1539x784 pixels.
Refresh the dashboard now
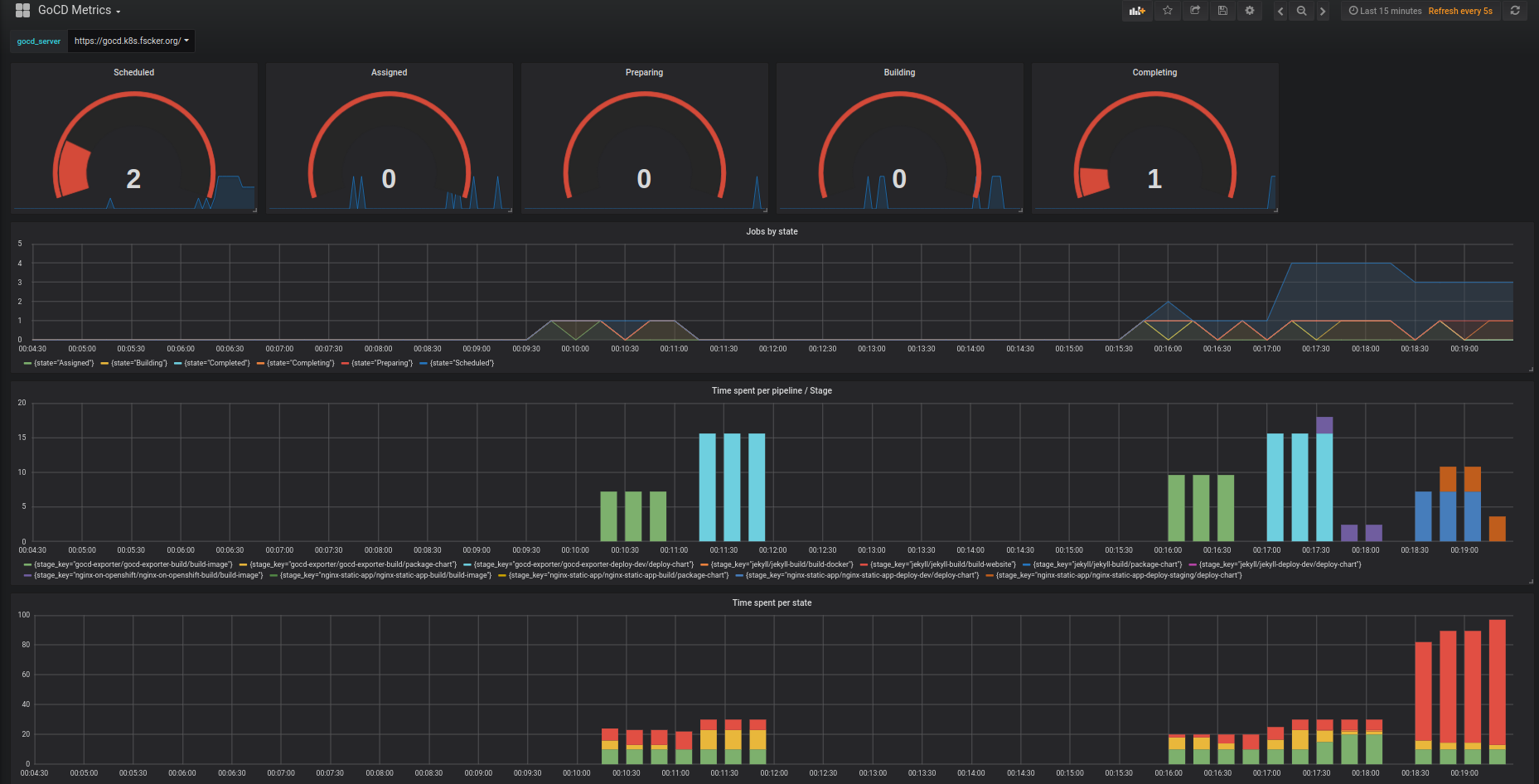click(x=1515, y=11)
